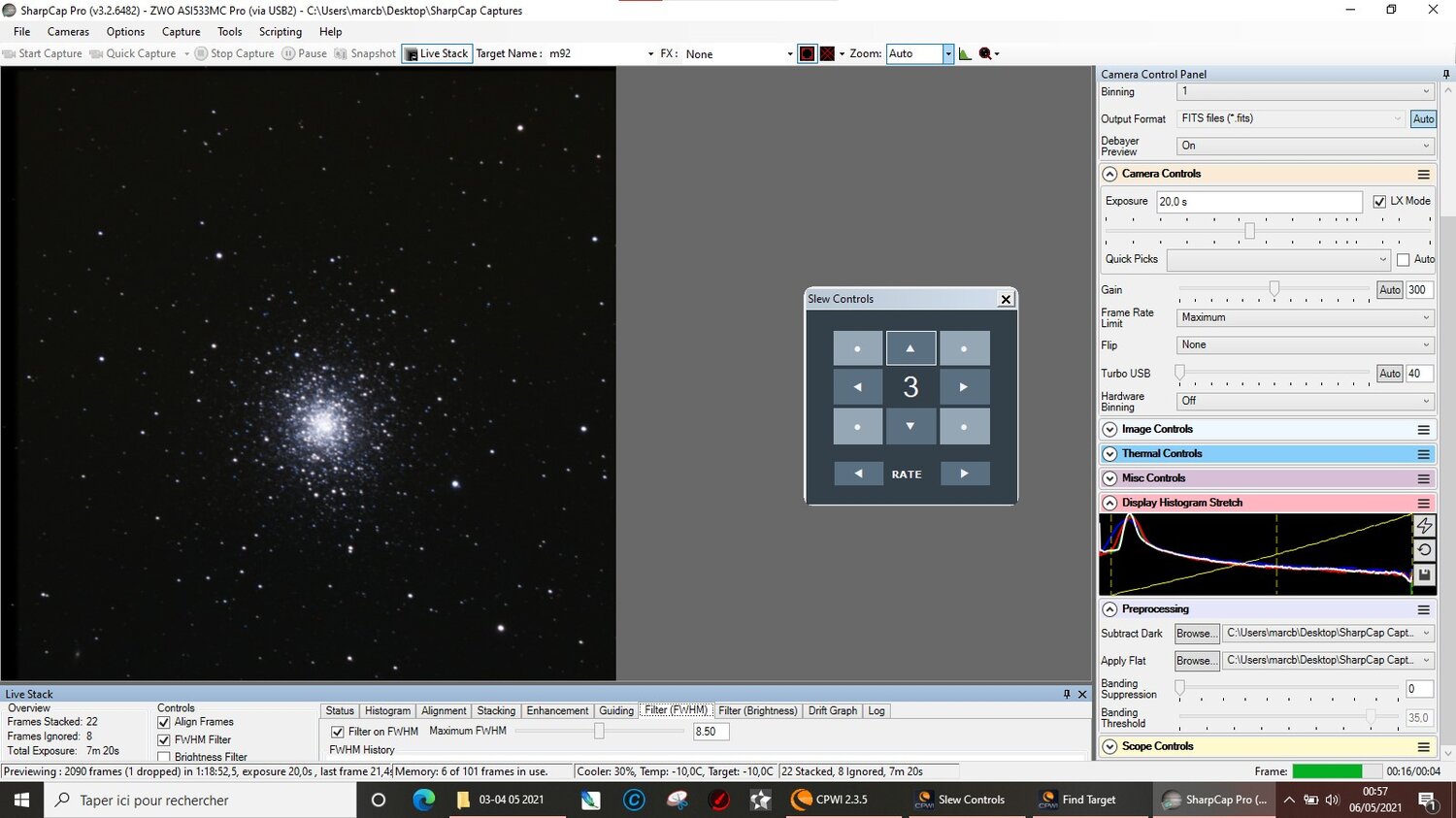Expand the Thermal Controls section
The height and width of the screenshot is (818, 1456).
tap(1109, 453)
